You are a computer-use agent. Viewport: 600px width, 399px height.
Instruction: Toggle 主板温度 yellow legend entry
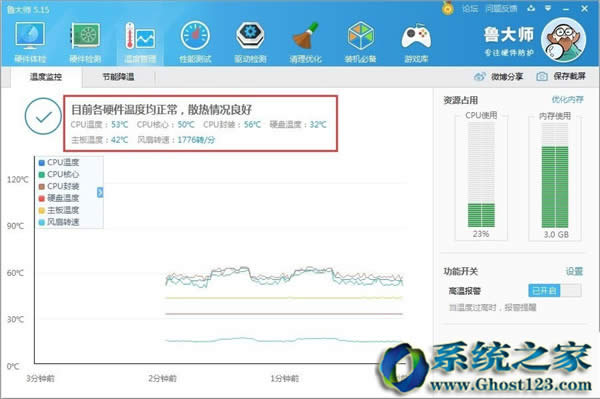pos(59,210)
